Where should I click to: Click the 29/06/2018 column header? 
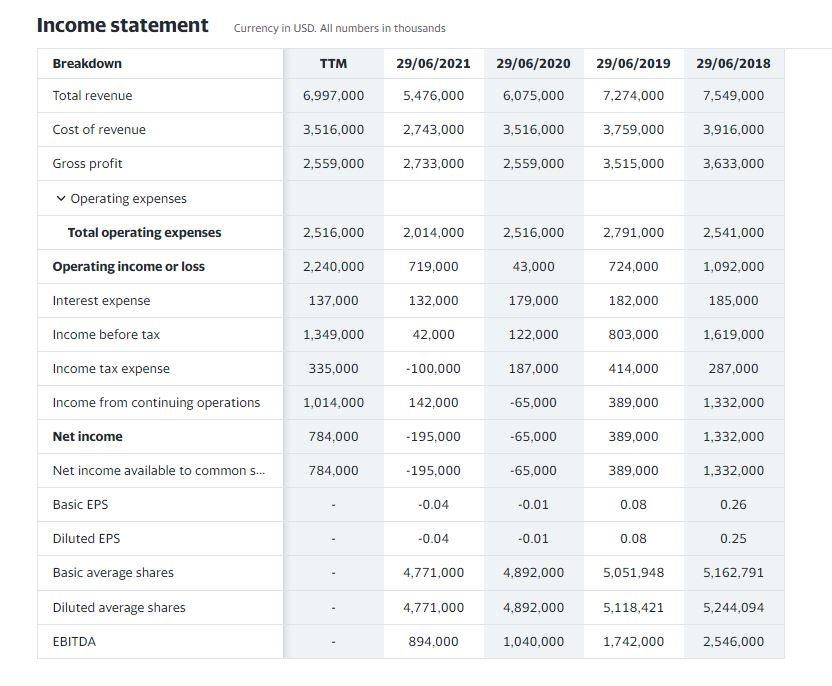click(733, 63)
